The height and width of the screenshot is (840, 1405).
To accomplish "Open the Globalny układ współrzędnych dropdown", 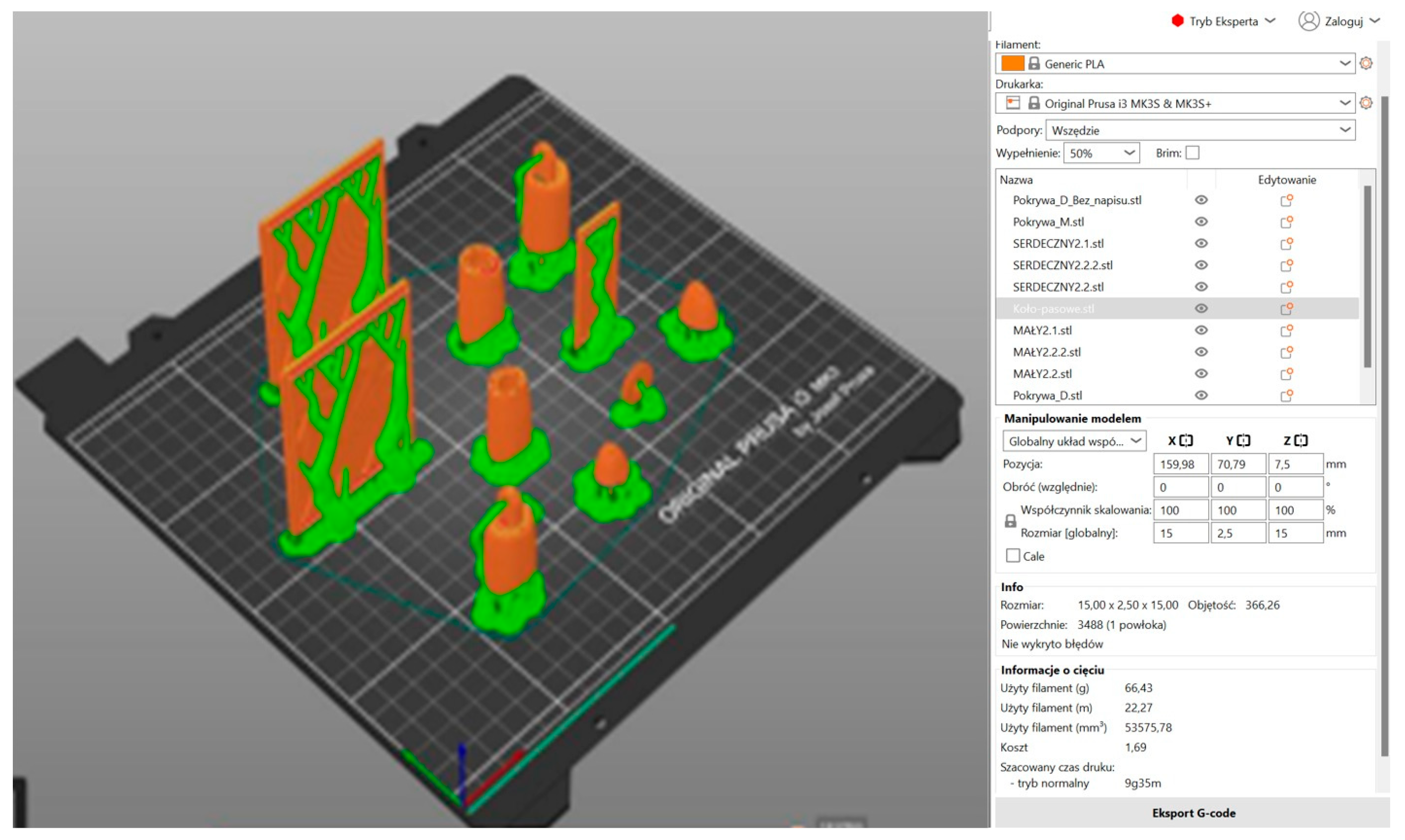I will (x=1074, y=441).
